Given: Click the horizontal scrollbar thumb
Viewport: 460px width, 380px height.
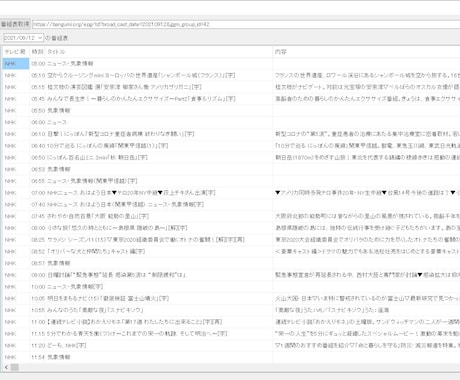Looking at the screenshot, I should pos(15,367).
